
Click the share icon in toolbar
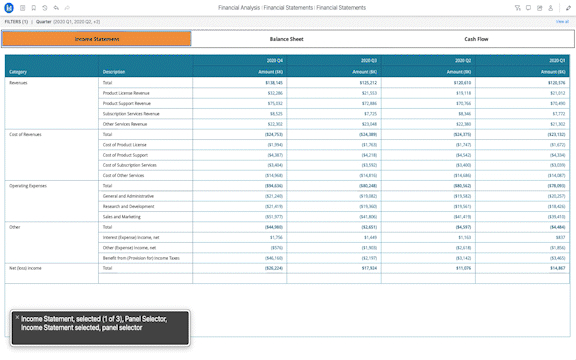[540, 8]
